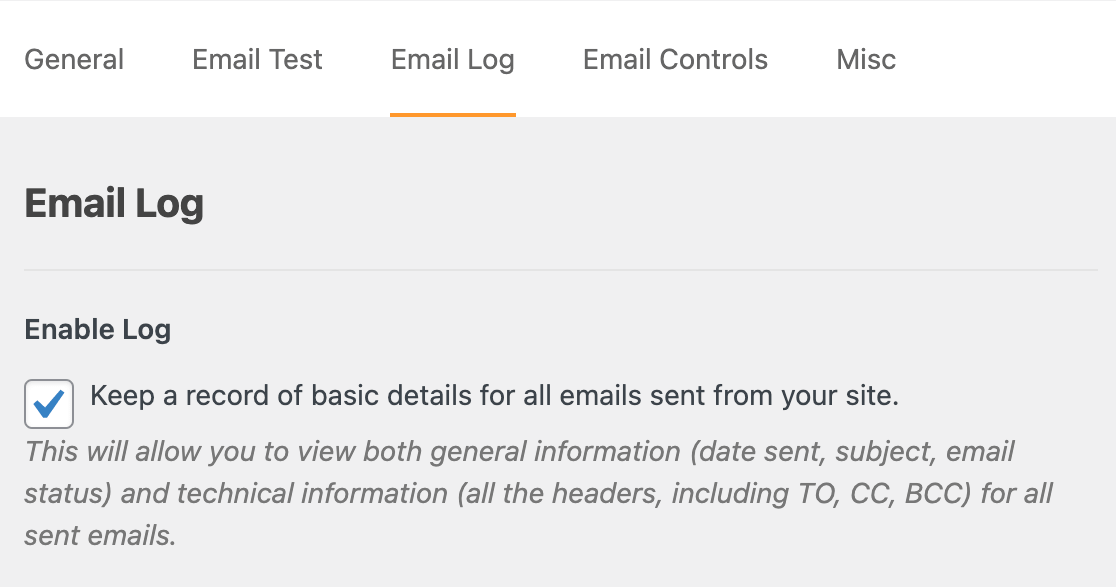The width and height of the screenshot is (1116, 587).
Task: Click the Enable Log section label
Action: (x=97, y=329)
